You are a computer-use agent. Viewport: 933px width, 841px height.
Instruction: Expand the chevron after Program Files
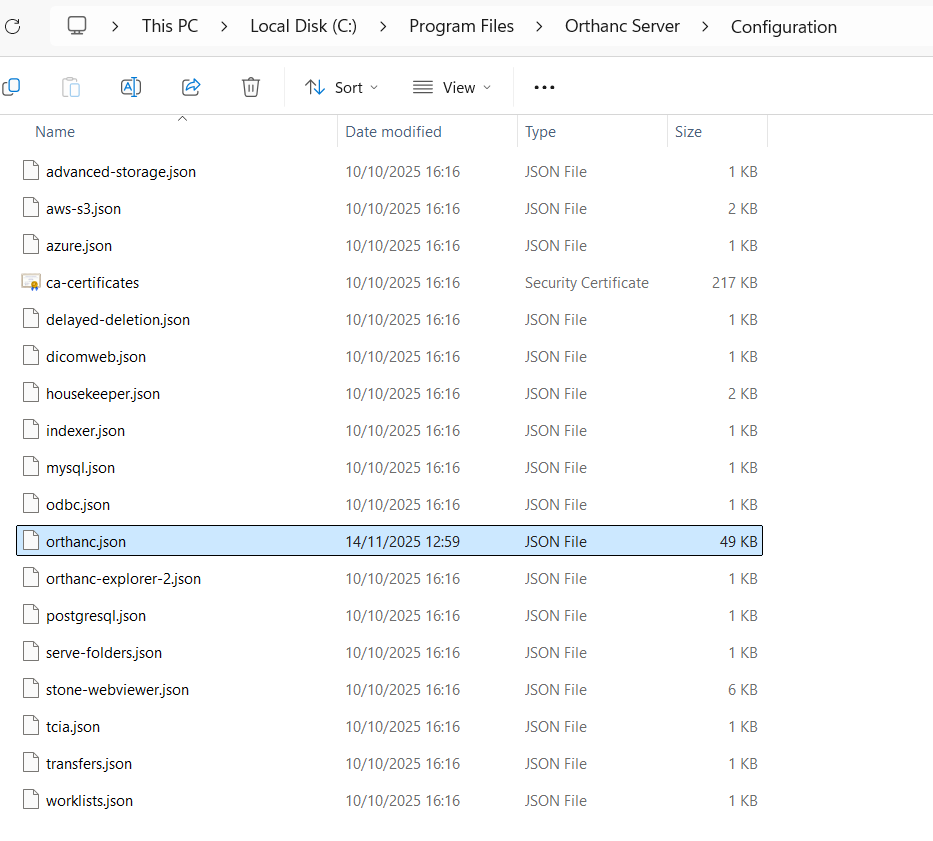539,27
